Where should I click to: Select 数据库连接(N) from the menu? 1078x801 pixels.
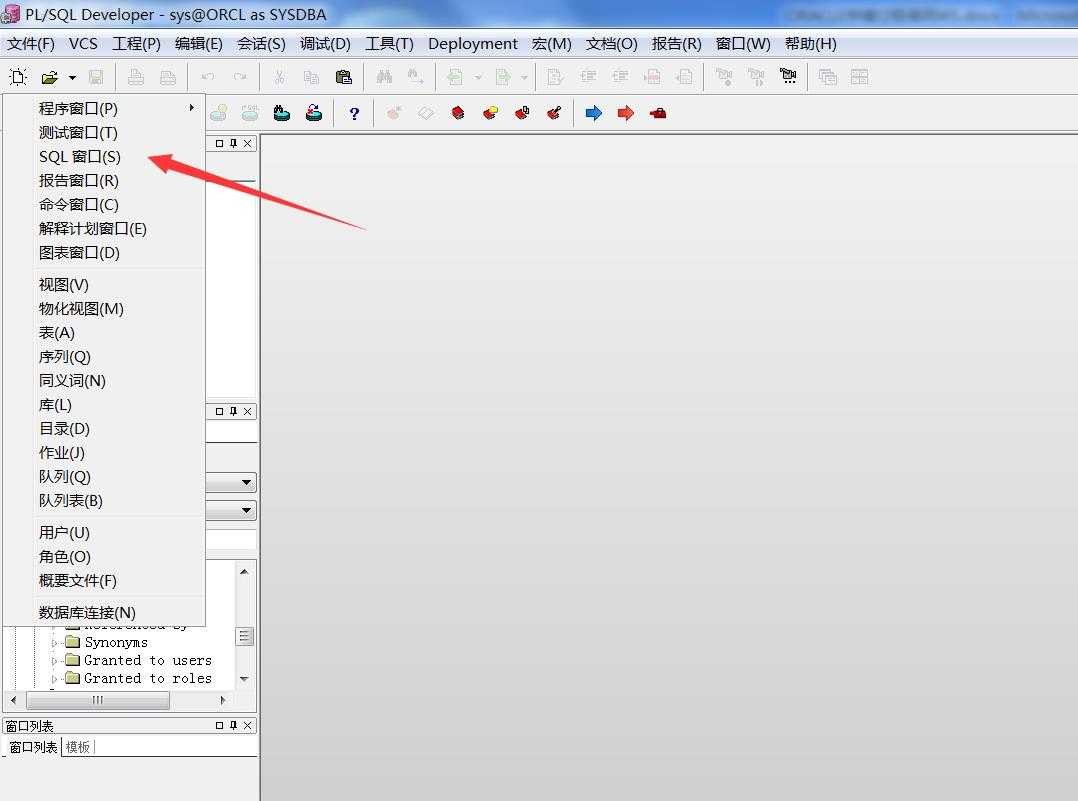point(104,613)
